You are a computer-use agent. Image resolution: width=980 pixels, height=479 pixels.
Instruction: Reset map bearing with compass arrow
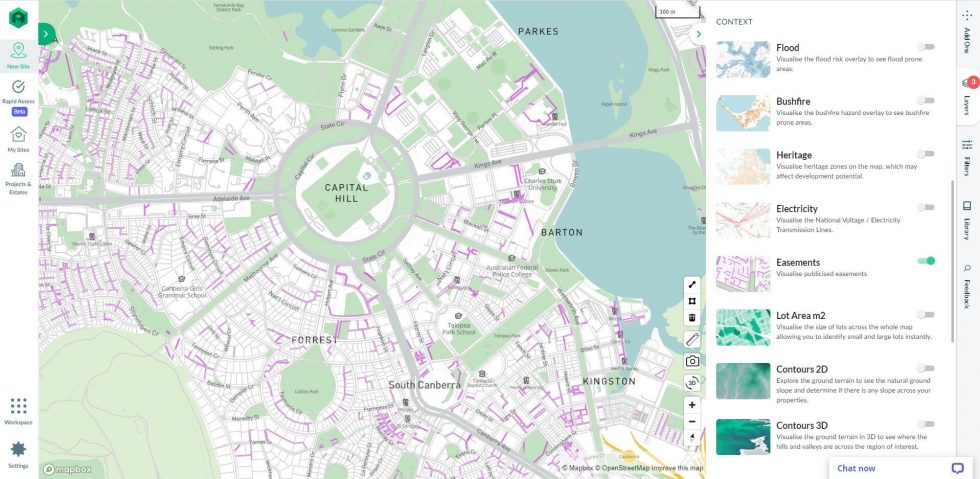(x=692, y=438)
